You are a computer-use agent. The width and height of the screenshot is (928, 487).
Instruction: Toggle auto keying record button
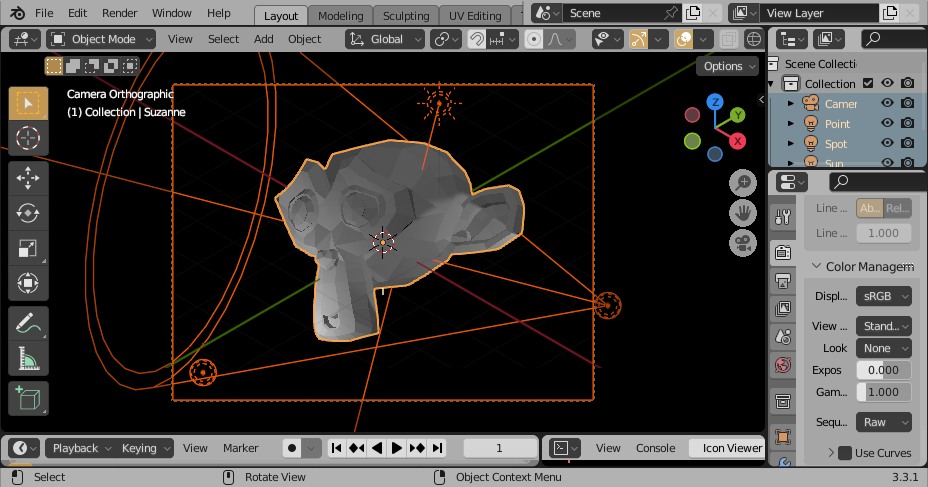coord(292,448)
